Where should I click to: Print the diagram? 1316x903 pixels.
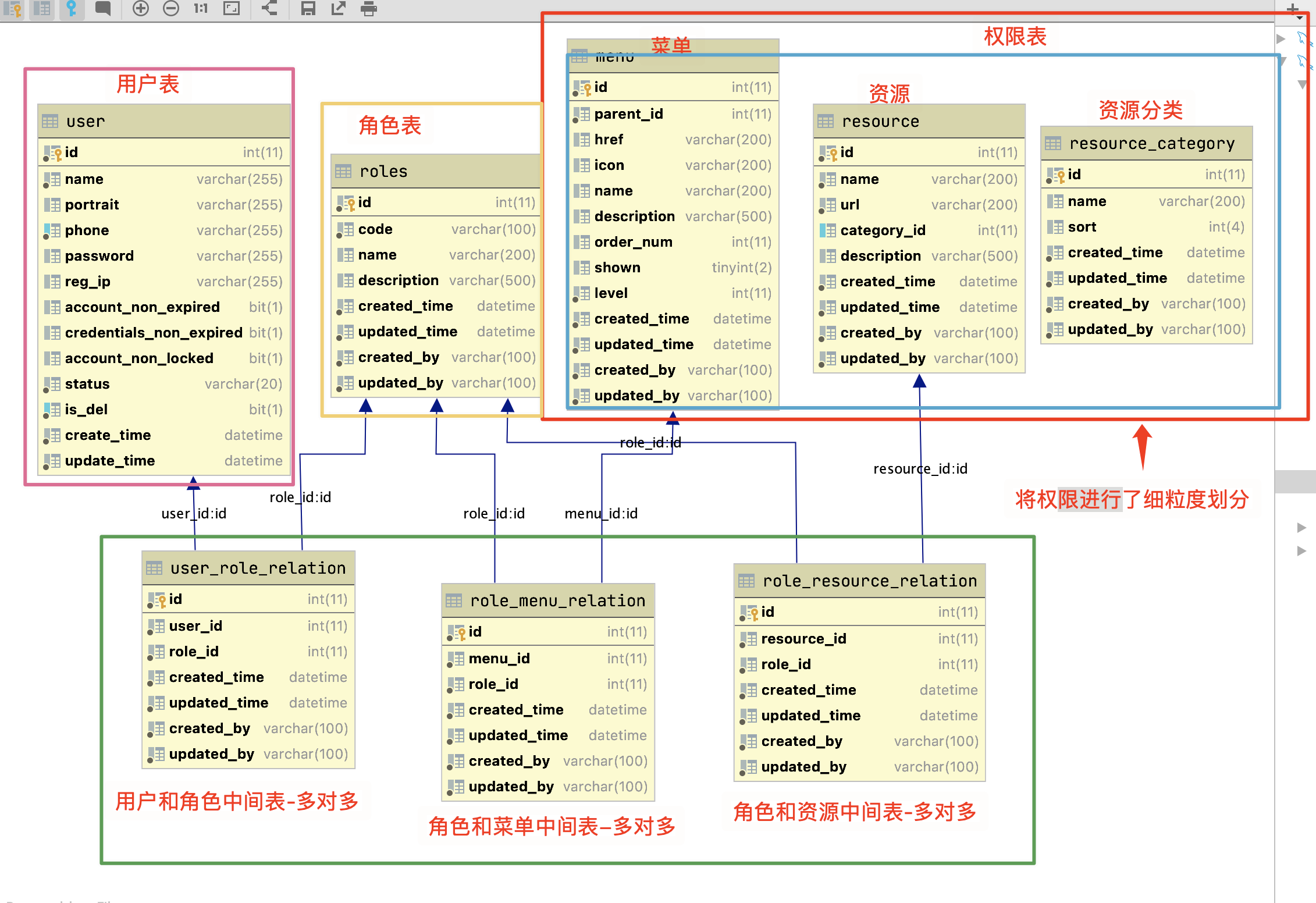coord(369,9)
